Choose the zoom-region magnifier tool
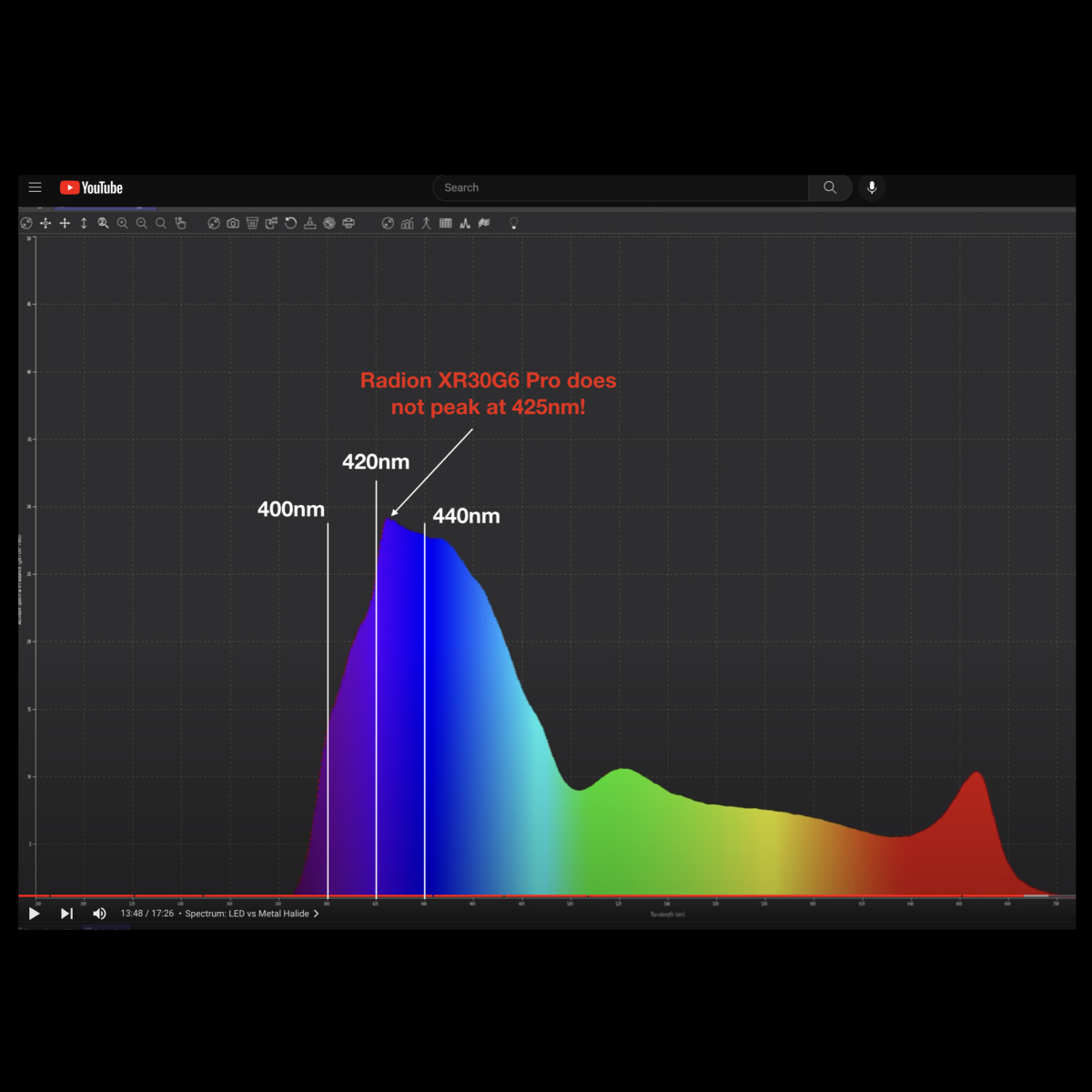Image resolution: width=1092 pixels, height=1092 pixels. click(103, 223)
